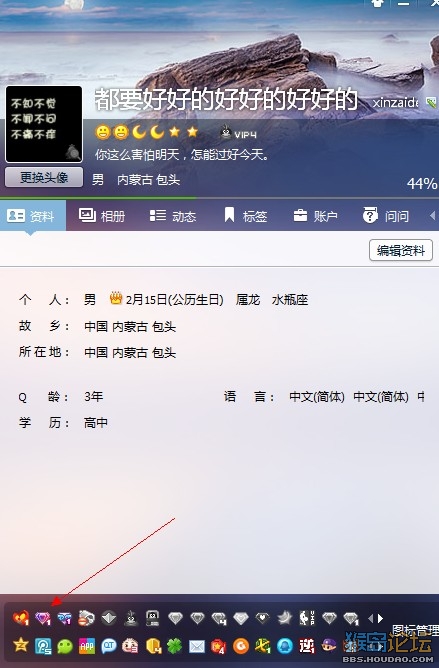Click the profile avatar picture

43,124
